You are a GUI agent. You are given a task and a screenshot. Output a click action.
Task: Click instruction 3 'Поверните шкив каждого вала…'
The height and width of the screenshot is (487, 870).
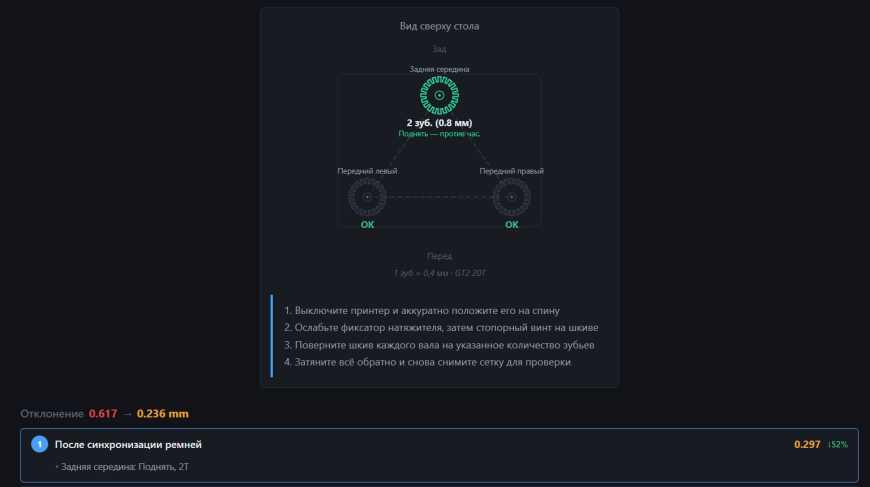point(439,345)
